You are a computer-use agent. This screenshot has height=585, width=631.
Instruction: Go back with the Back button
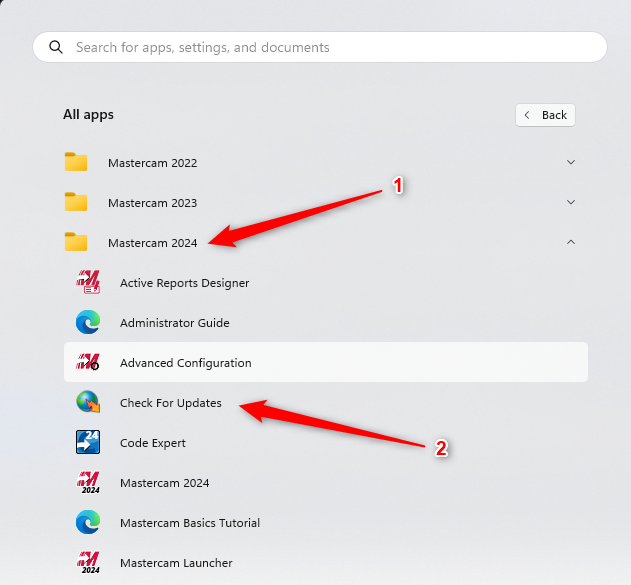click(x=545, y=115)
